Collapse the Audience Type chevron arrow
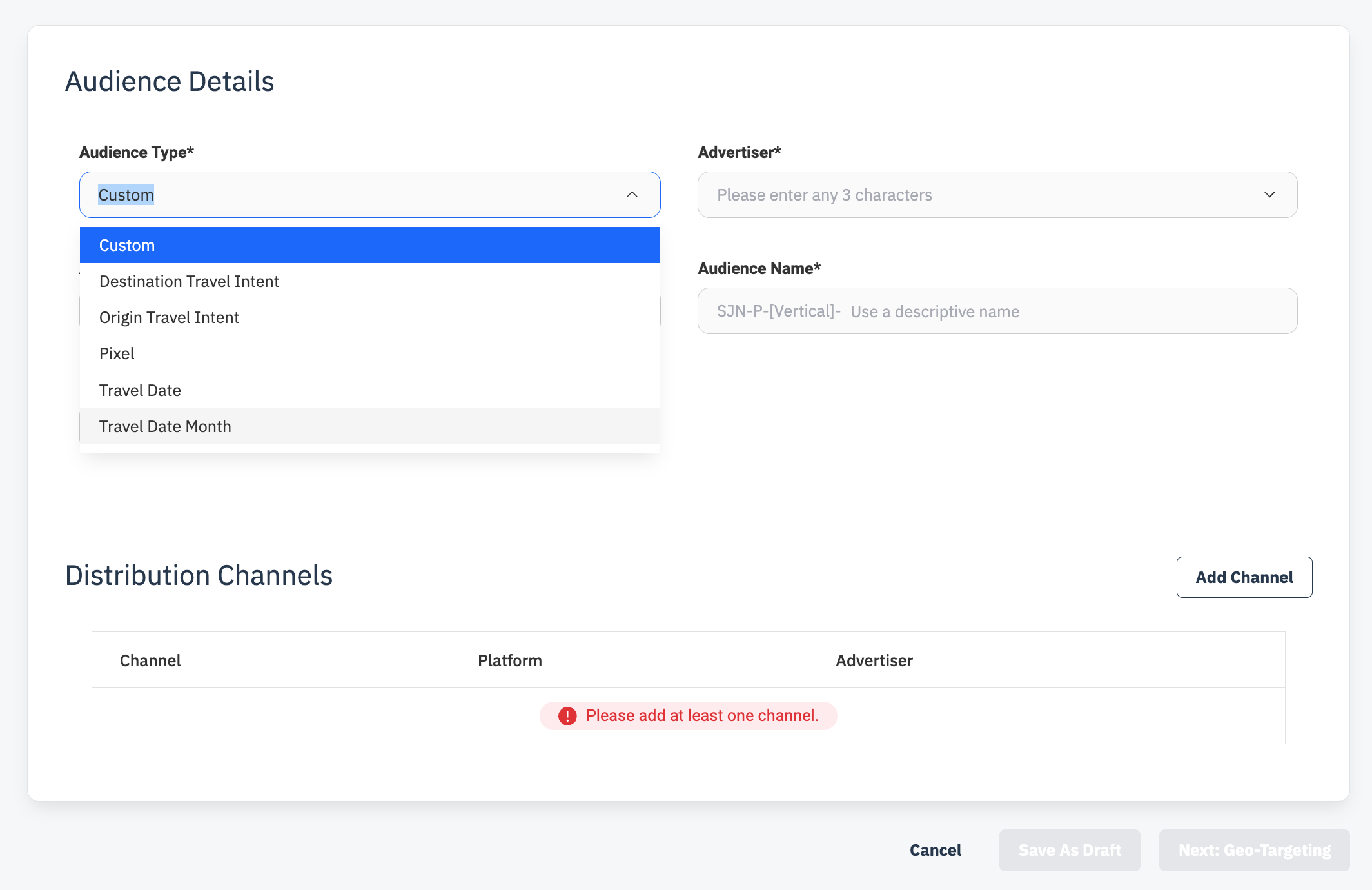1372x890 pixels. coord(632,195)
